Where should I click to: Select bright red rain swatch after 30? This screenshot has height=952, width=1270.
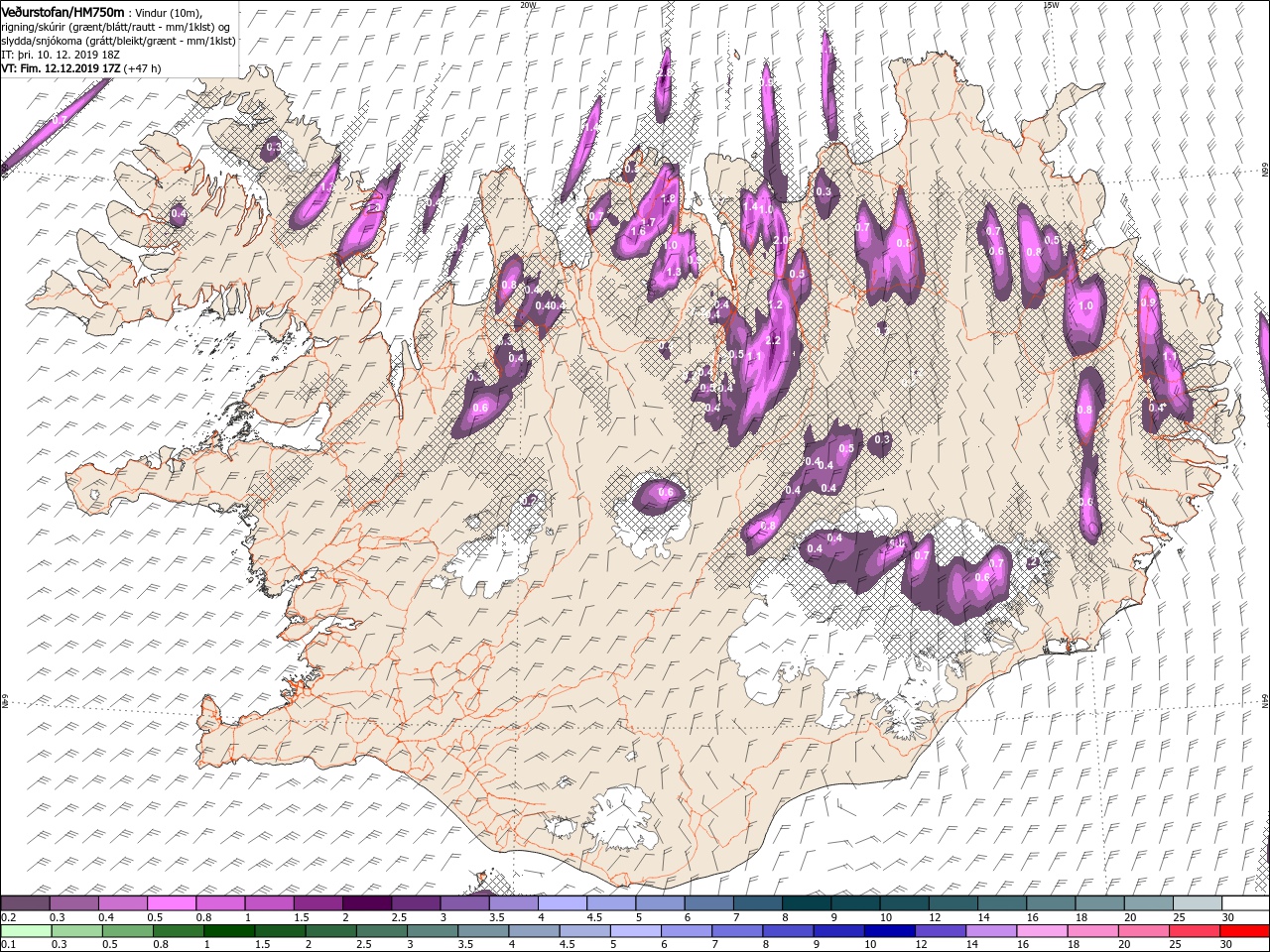(1245, 931)
